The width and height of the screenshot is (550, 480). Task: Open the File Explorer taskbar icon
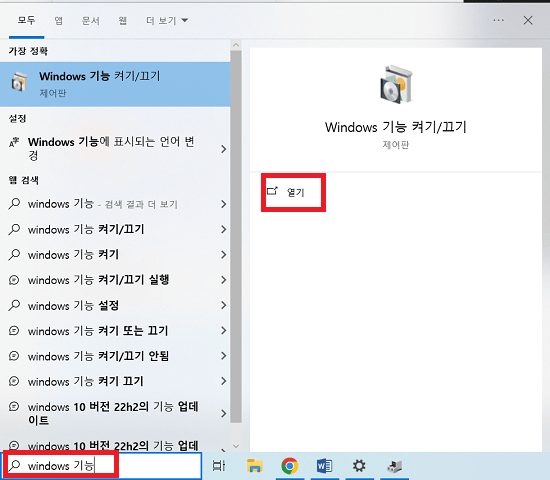coord(255,466)
